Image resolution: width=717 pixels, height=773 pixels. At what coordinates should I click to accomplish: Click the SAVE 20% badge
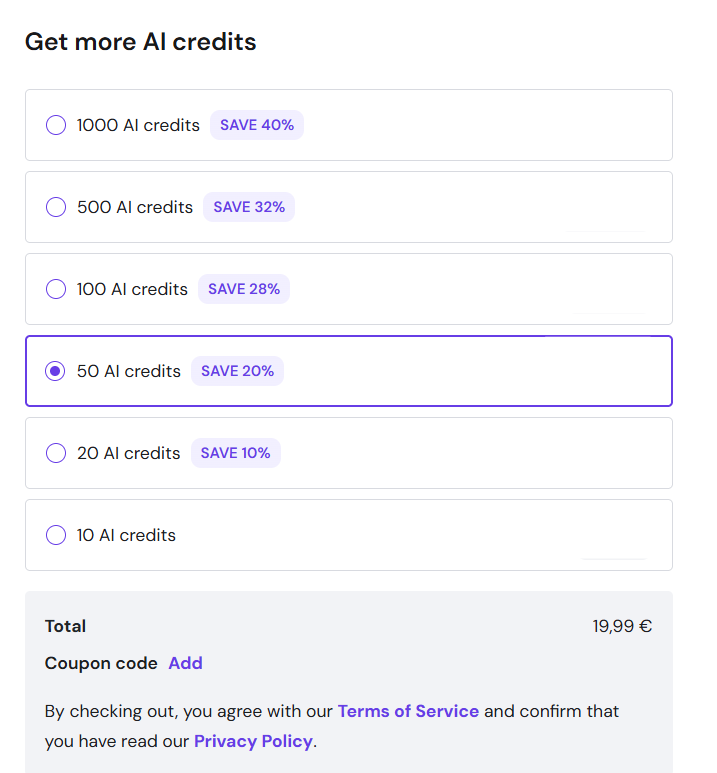[x=237, y=371]
